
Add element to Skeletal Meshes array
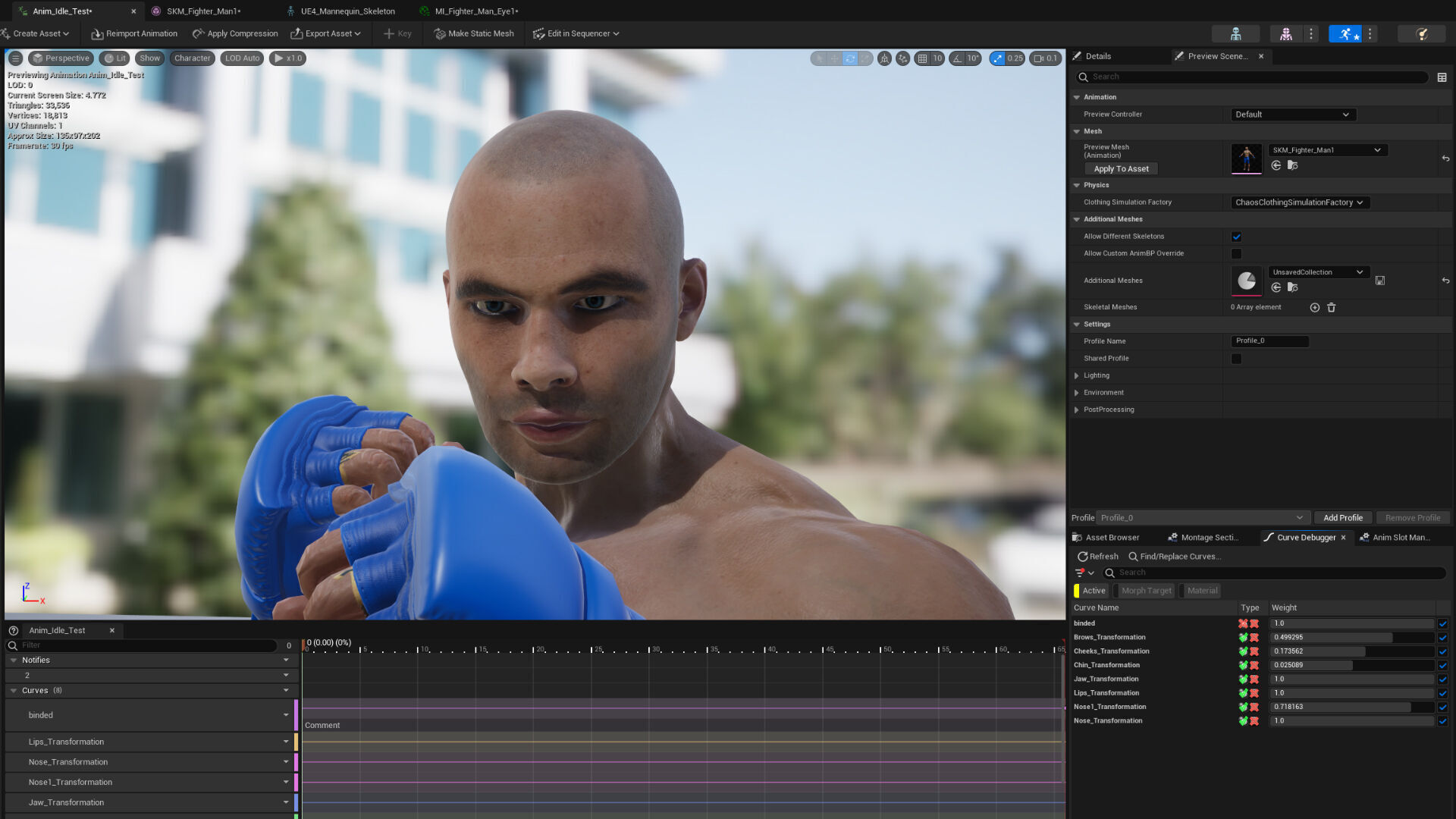pos(1315,308)
